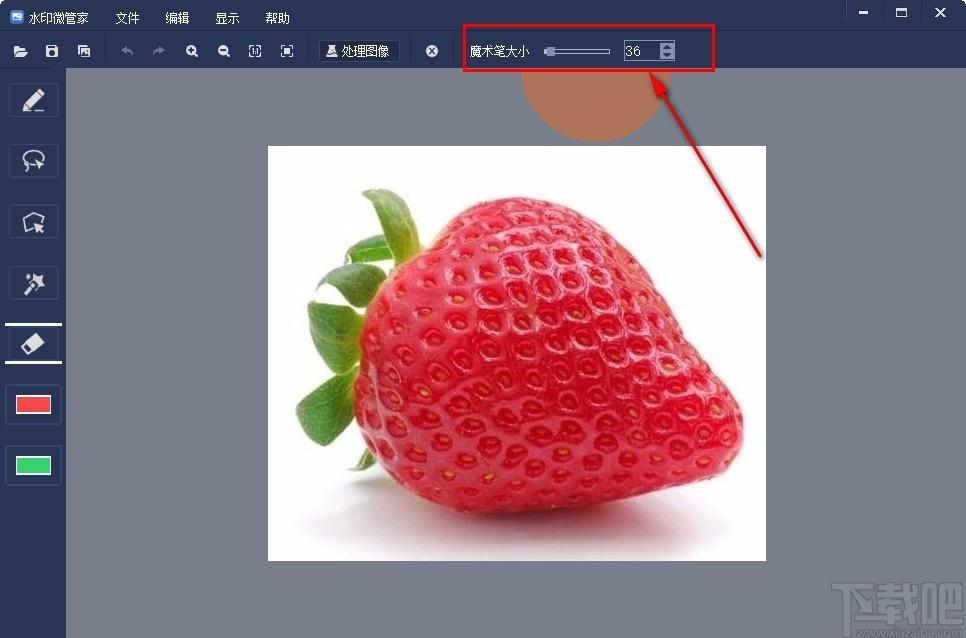Decrease brush size with the down stepper arrow
This screenshot has width=966, height=638.
pyautogui.click(x=667, y=56)
